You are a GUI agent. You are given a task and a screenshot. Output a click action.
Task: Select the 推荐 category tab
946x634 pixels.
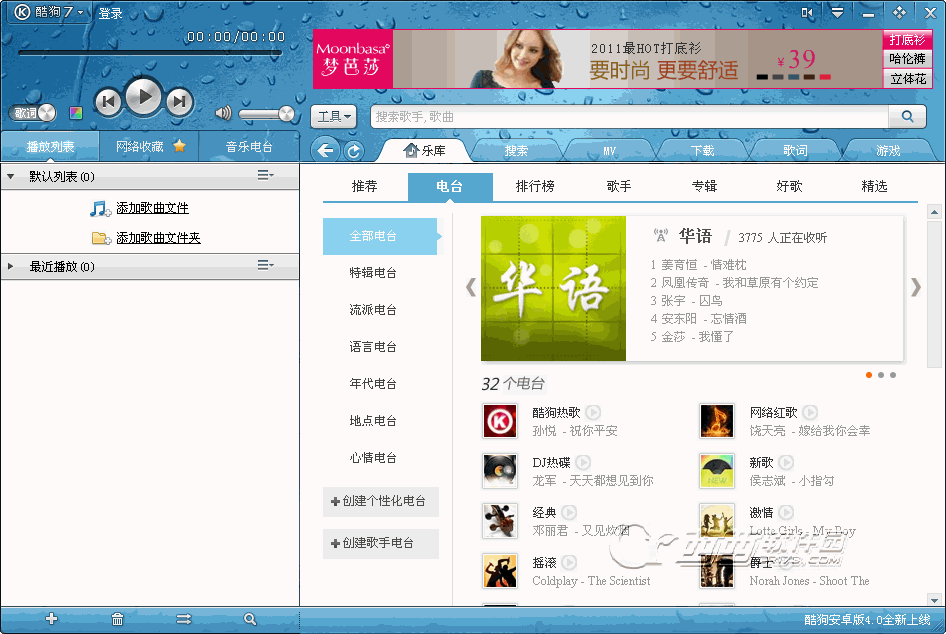coord(364,186)
